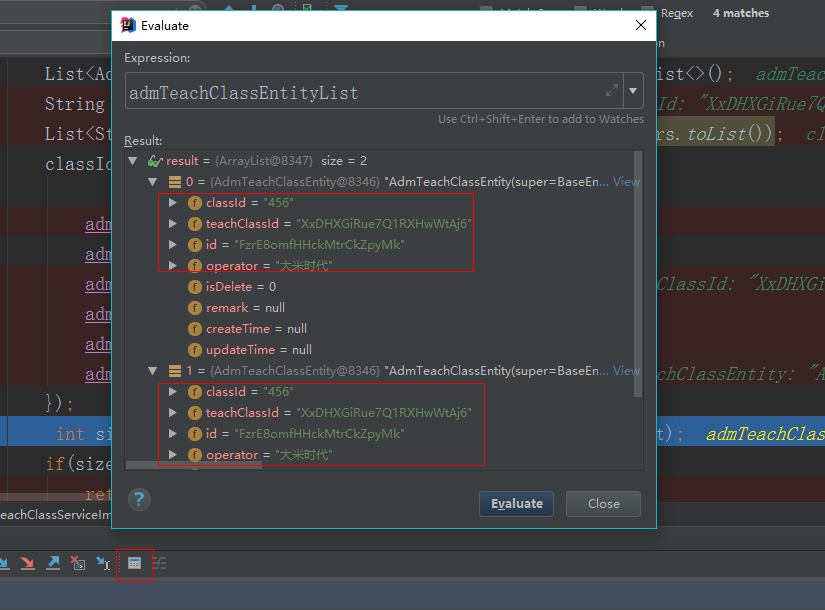Click the expand editor diagonal-arrows icon
This screenshot has width=825, height=610.
[x=612, y=91]
